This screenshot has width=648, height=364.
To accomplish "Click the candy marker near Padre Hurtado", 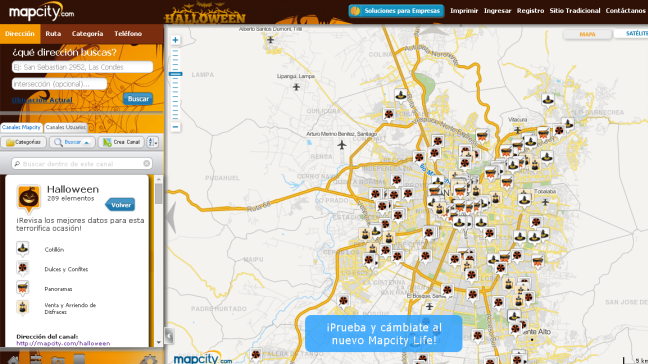I will (343, 302).
